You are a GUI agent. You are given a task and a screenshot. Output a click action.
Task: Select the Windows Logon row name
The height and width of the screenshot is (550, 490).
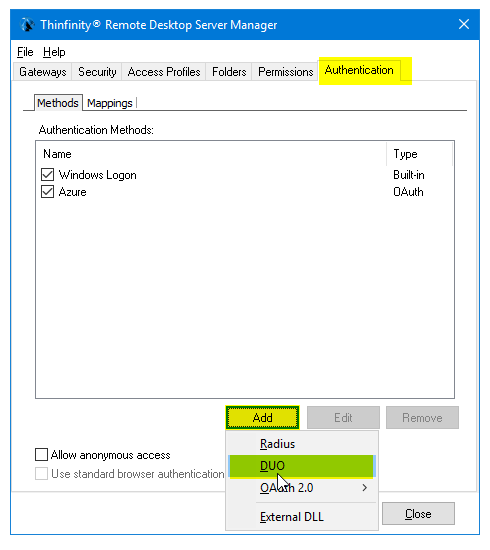[98, 175]
